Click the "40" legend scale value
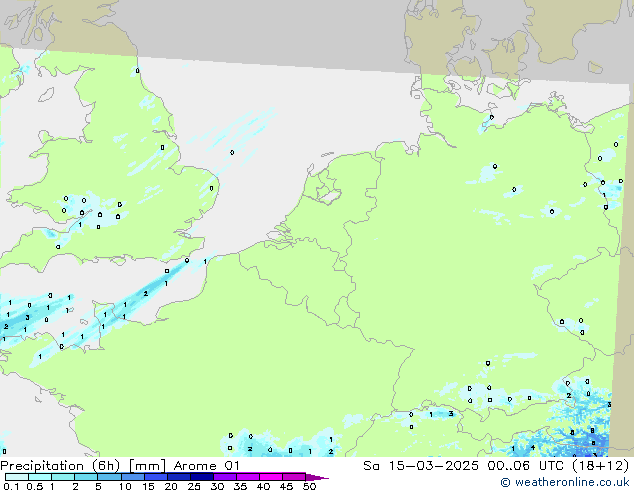The width and height of the screenshot is (634, 490). (x=263, y=486)
